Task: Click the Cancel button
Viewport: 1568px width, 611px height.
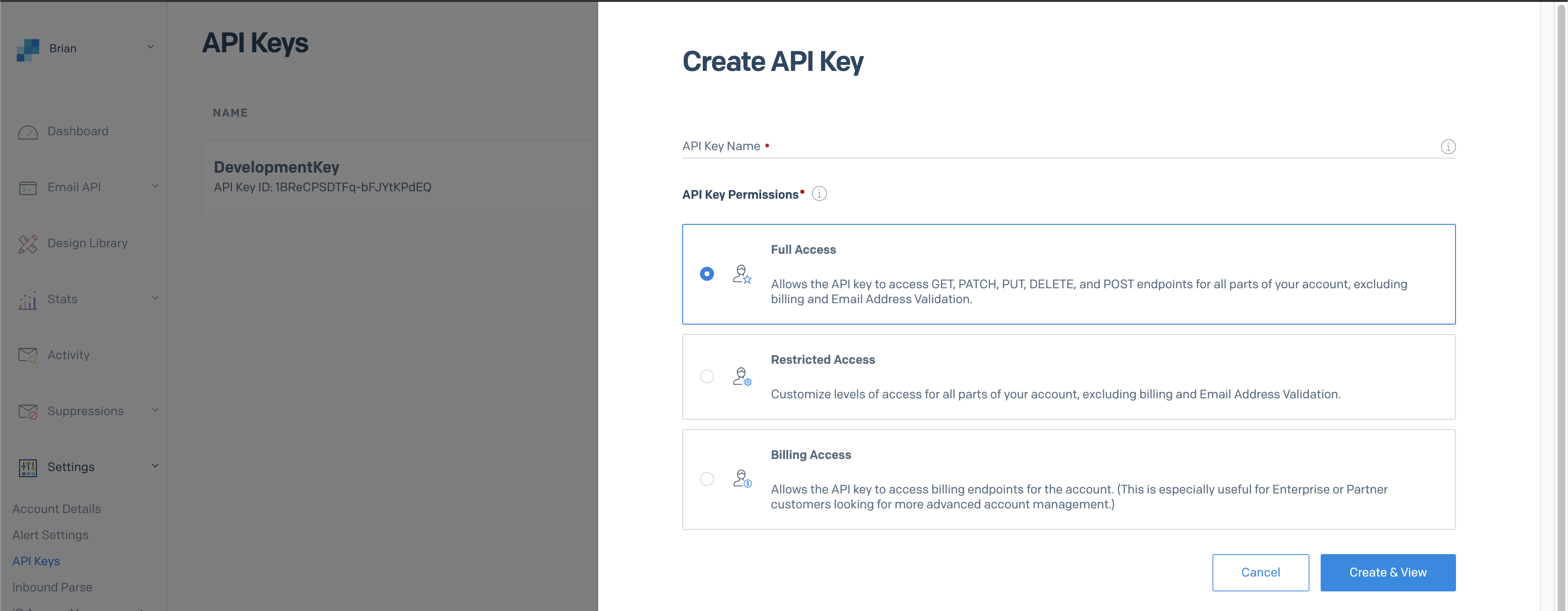Action: 1260,572
